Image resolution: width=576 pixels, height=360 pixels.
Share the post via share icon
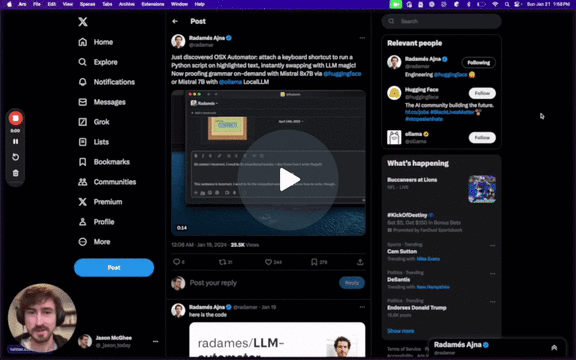[360, 262]
